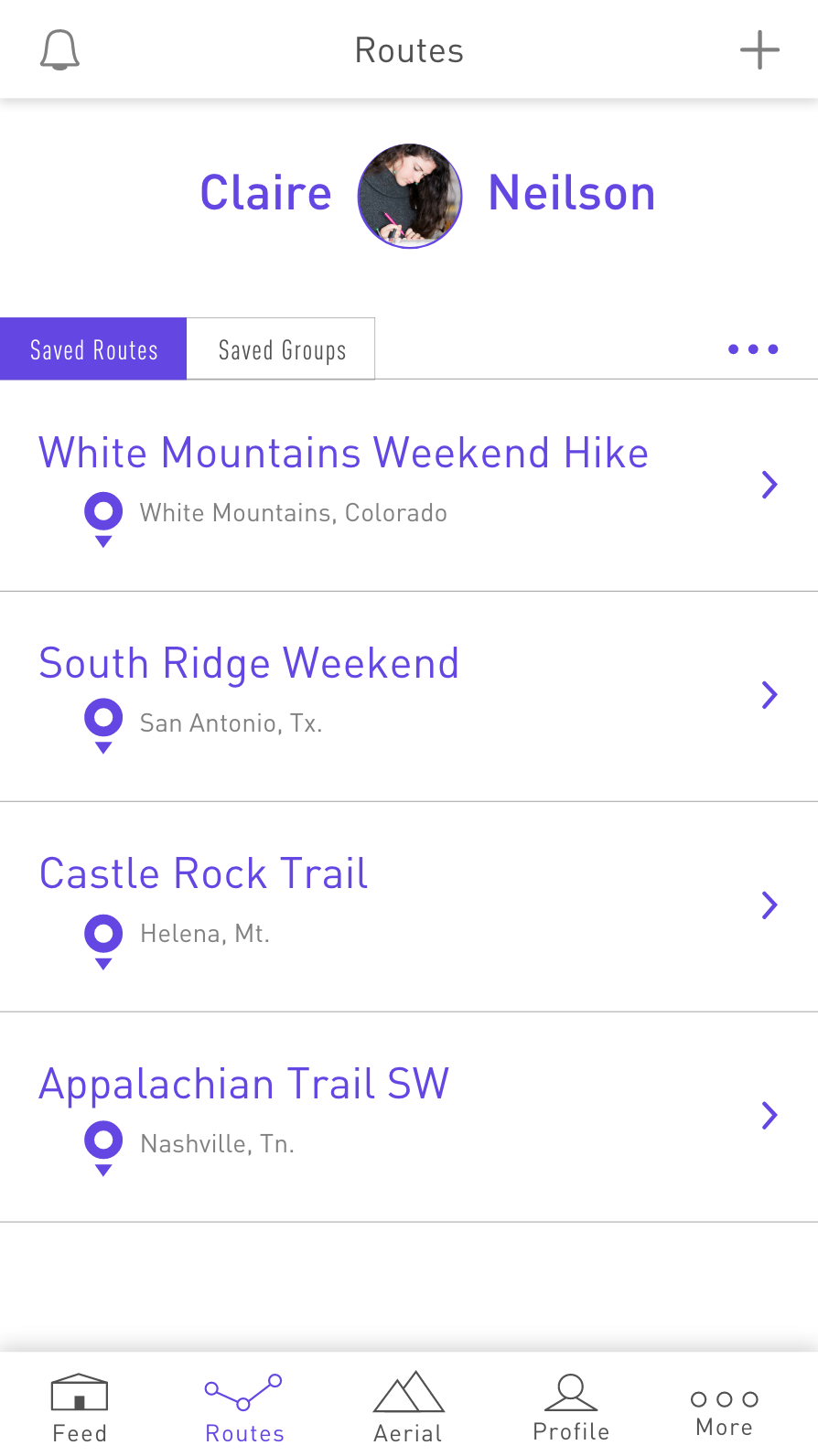Viewport: 818px width, 1456px height.
Task: Tap the More circles icon
Action: tap(724, 1399)
